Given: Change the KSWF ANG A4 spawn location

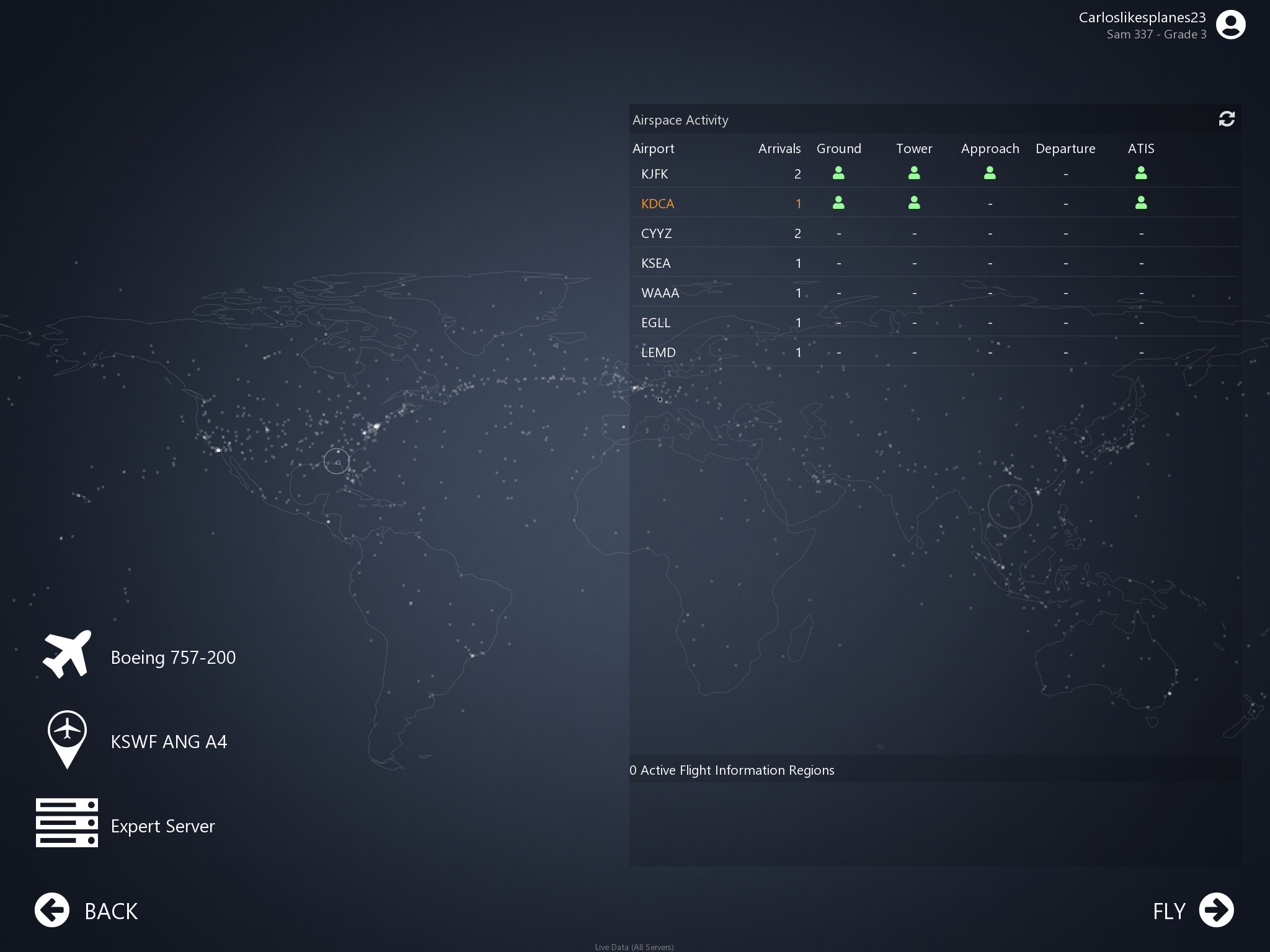Looking at the screenshot, I should point(169,742).
